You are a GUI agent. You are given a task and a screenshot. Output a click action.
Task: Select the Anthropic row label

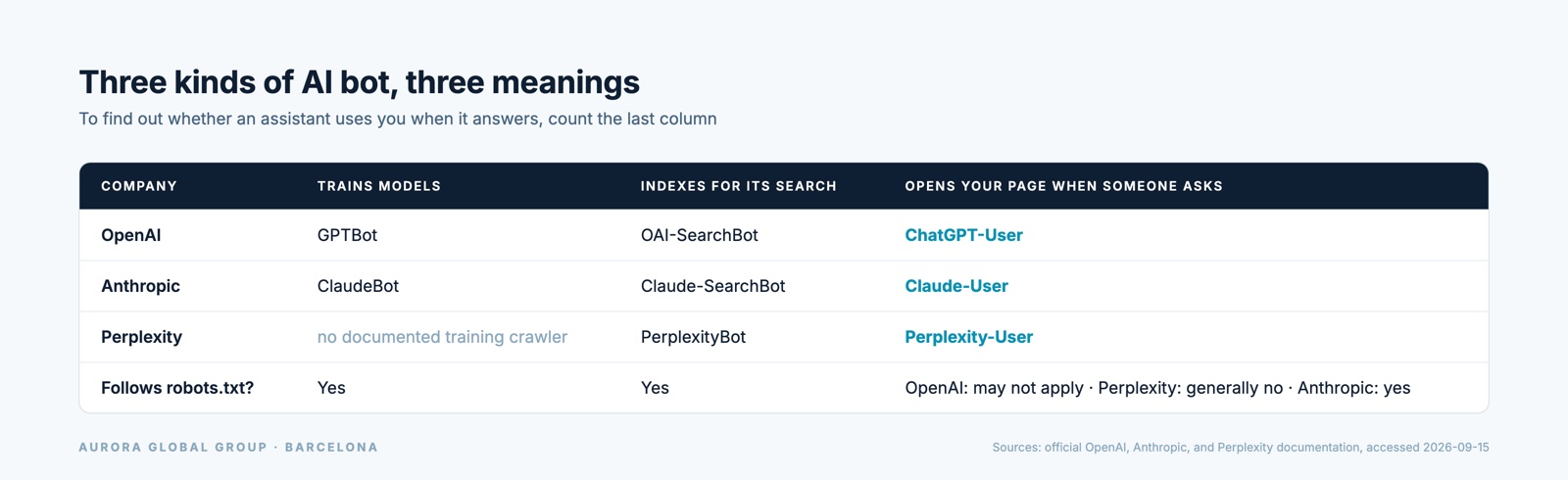141,286
